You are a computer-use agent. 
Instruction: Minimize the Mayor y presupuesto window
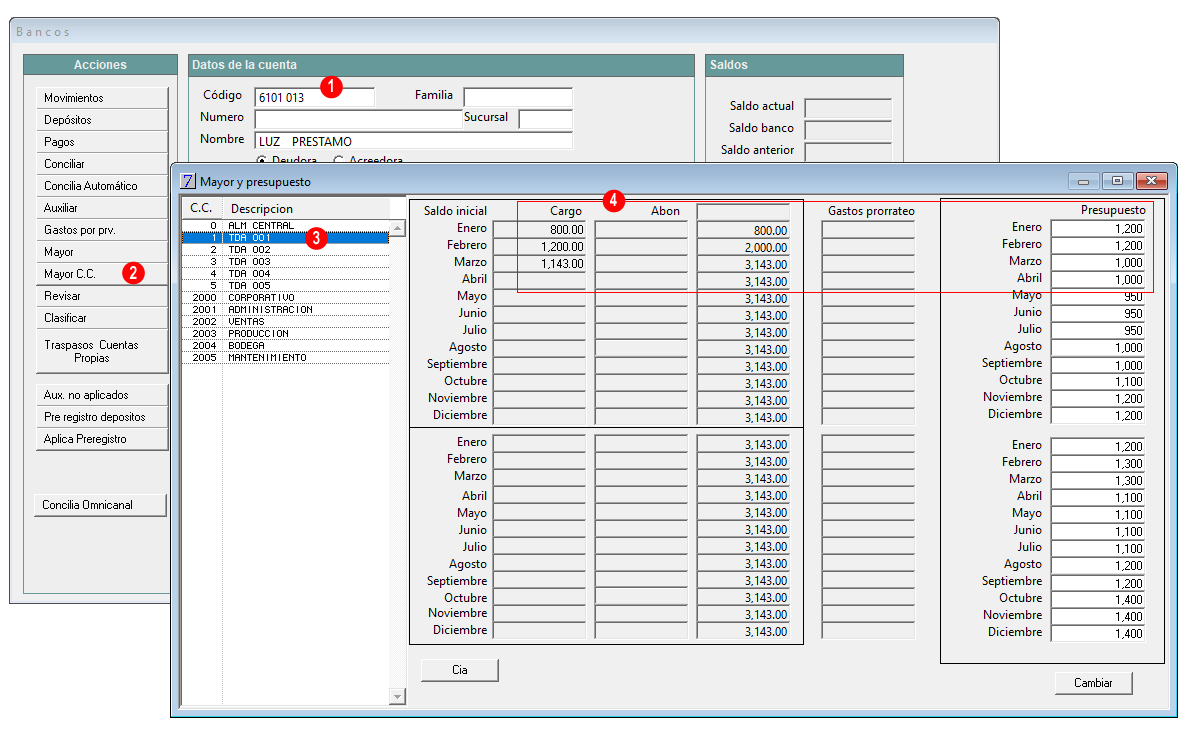coord(1083,181)
